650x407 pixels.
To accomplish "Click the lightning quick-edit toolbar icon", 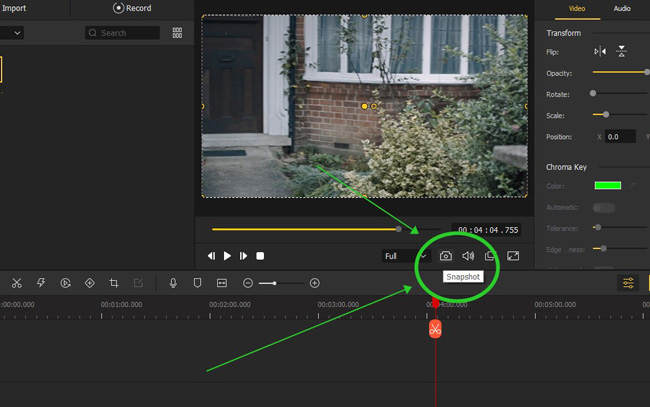I will point(41,283).
